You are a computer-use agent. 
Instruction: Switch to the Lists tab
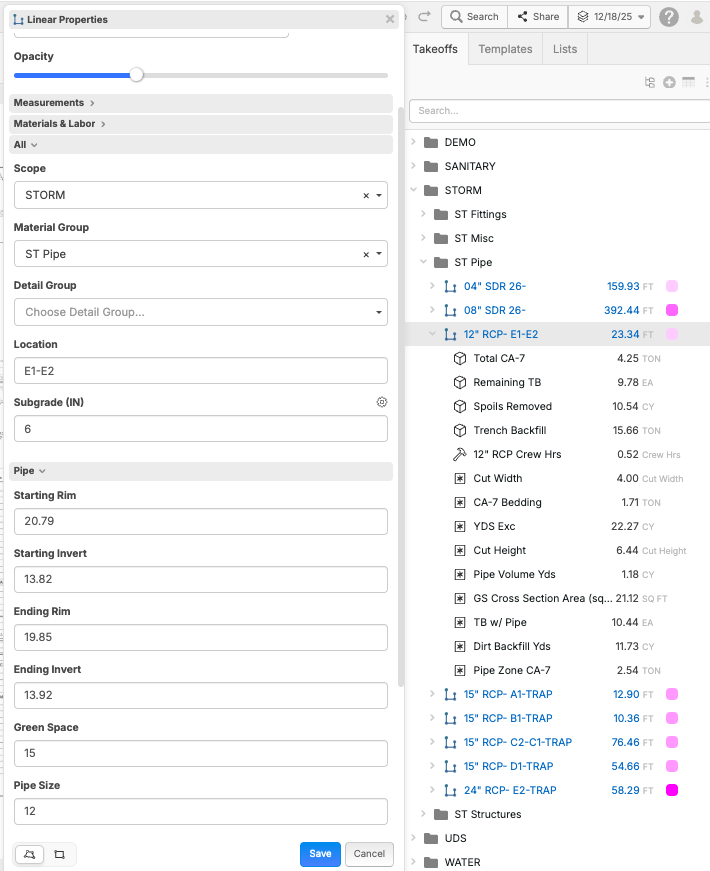coord(564,49)
